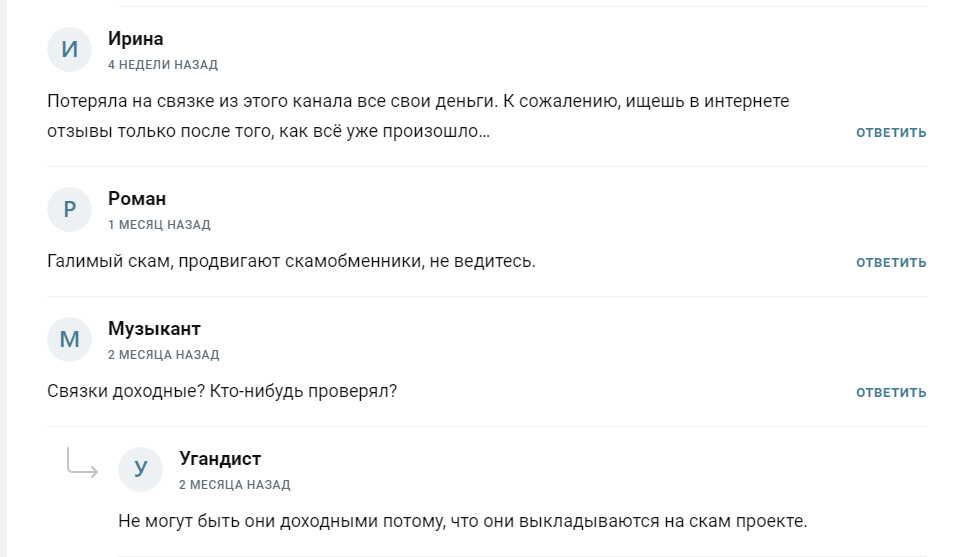Click Угандист's avatar with letter У
Screen dimensions: 960x557
click(x=140, y=470)
